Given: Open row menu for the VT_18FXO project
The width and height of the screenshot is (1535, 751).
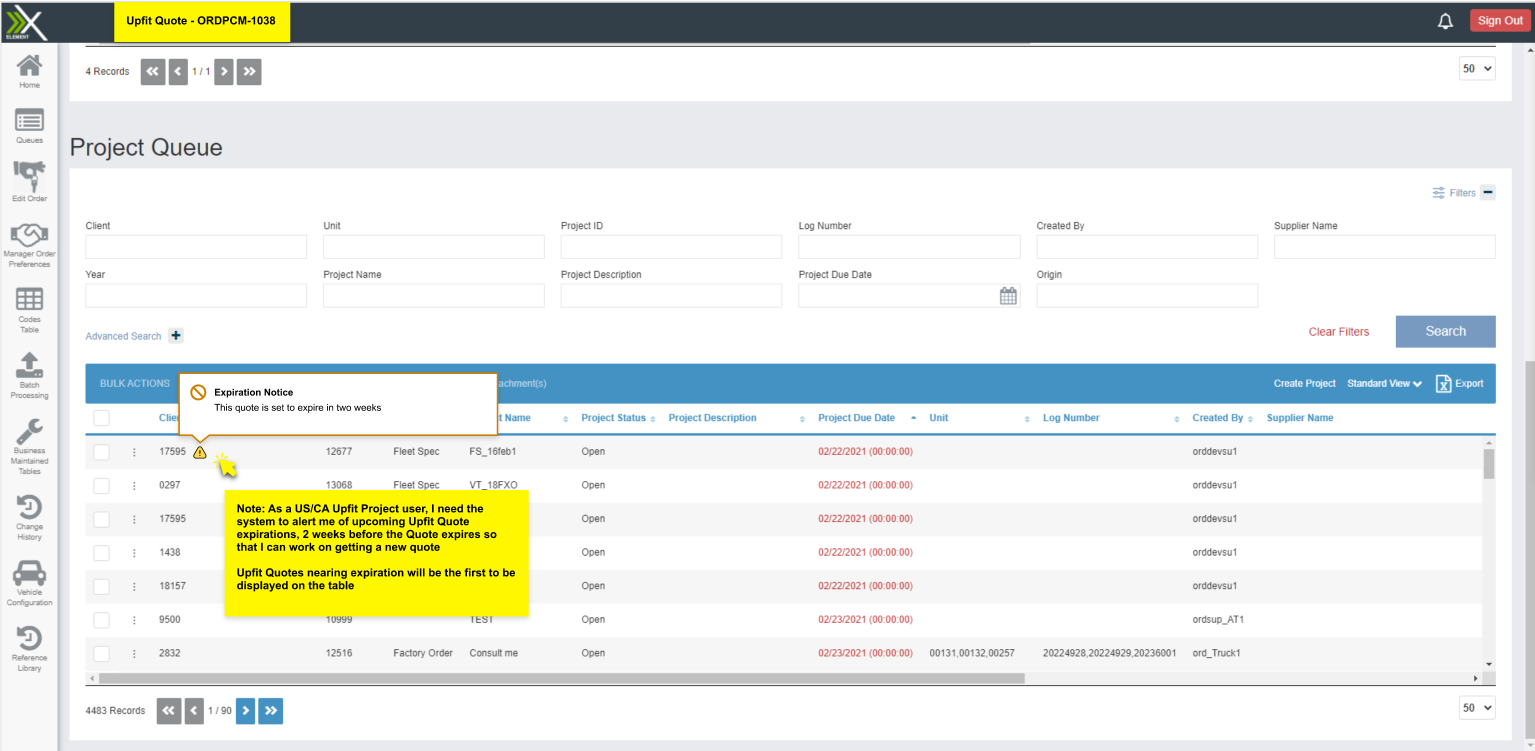Looking at the screenshot, I should point(134,486).
